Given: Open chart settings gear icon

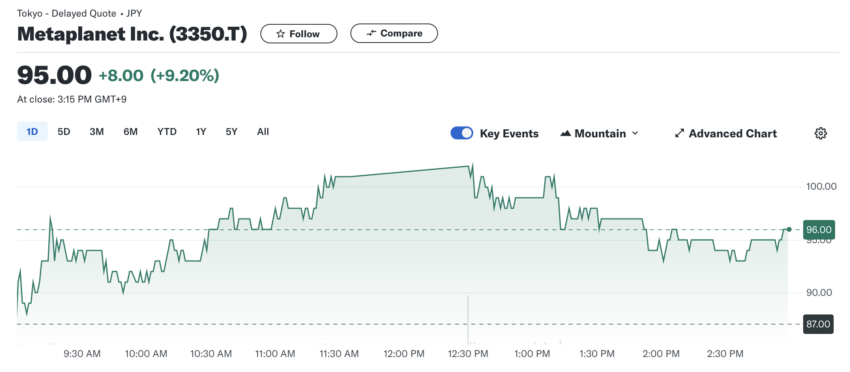Looking at the screenshot, I should 821,133.
